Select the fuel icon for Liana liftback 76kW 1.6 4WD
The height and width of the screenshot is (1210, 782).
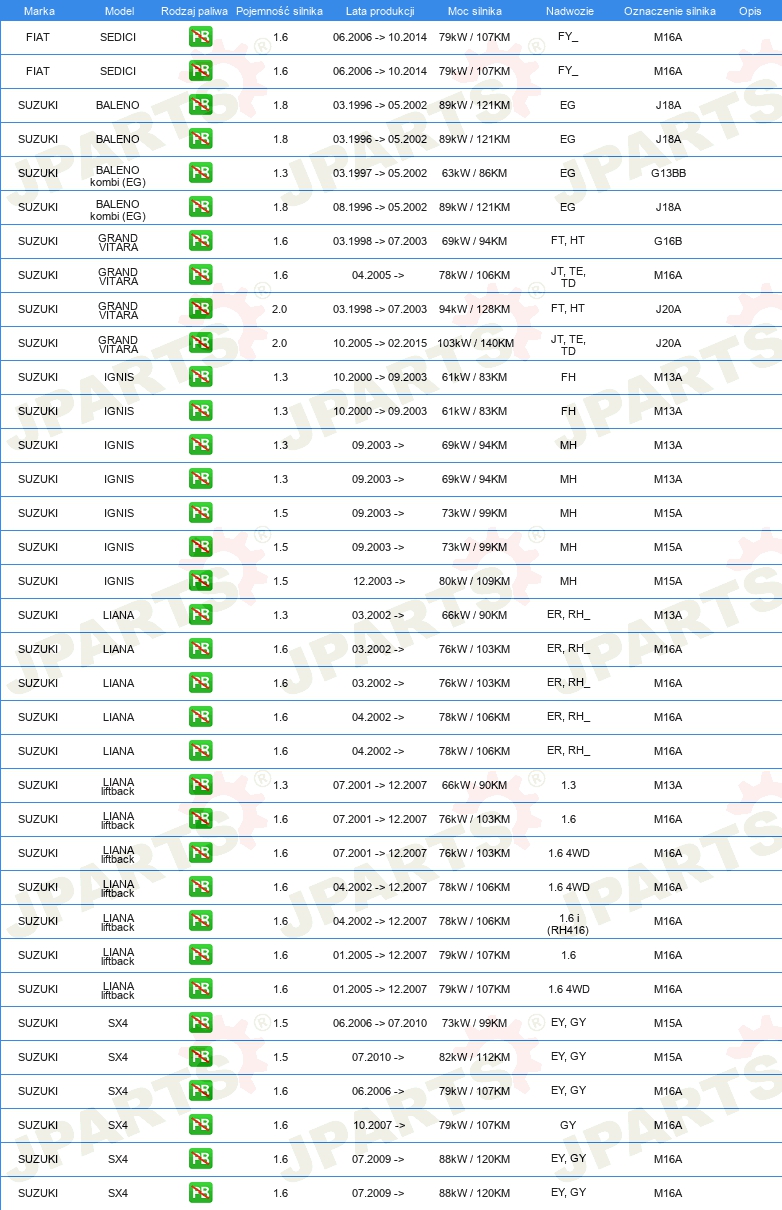[x=200, y=853]
